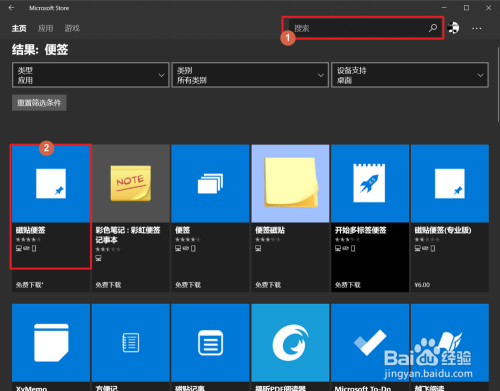Open the Foxit PDF reader icon
500x391 pixels.
point(290,343)
